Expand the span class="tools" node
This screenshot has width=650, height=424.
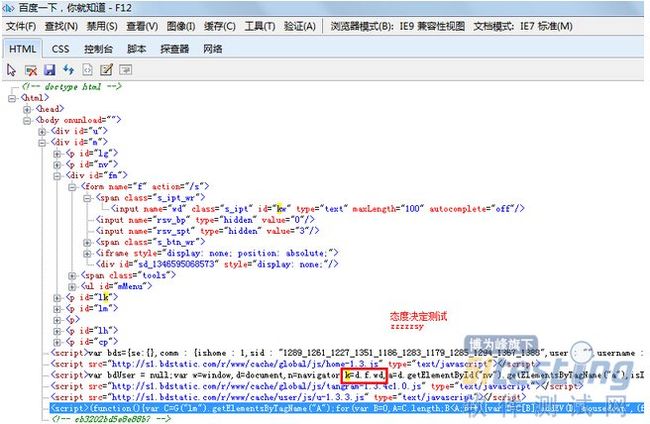click(x=72, y=276)
